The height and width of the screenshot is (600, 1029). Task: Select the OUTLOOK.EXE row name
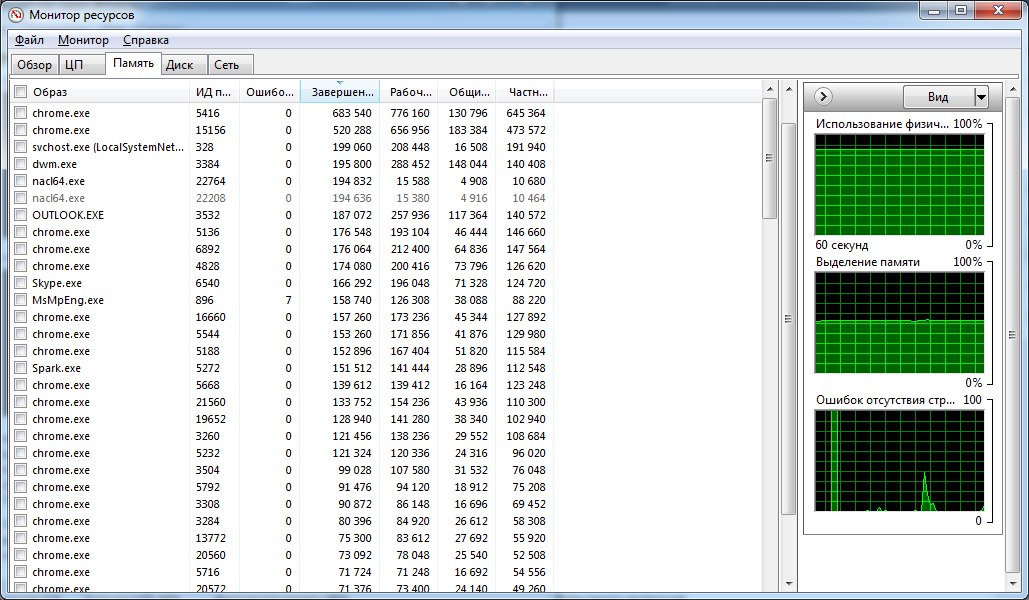[68, 215]
